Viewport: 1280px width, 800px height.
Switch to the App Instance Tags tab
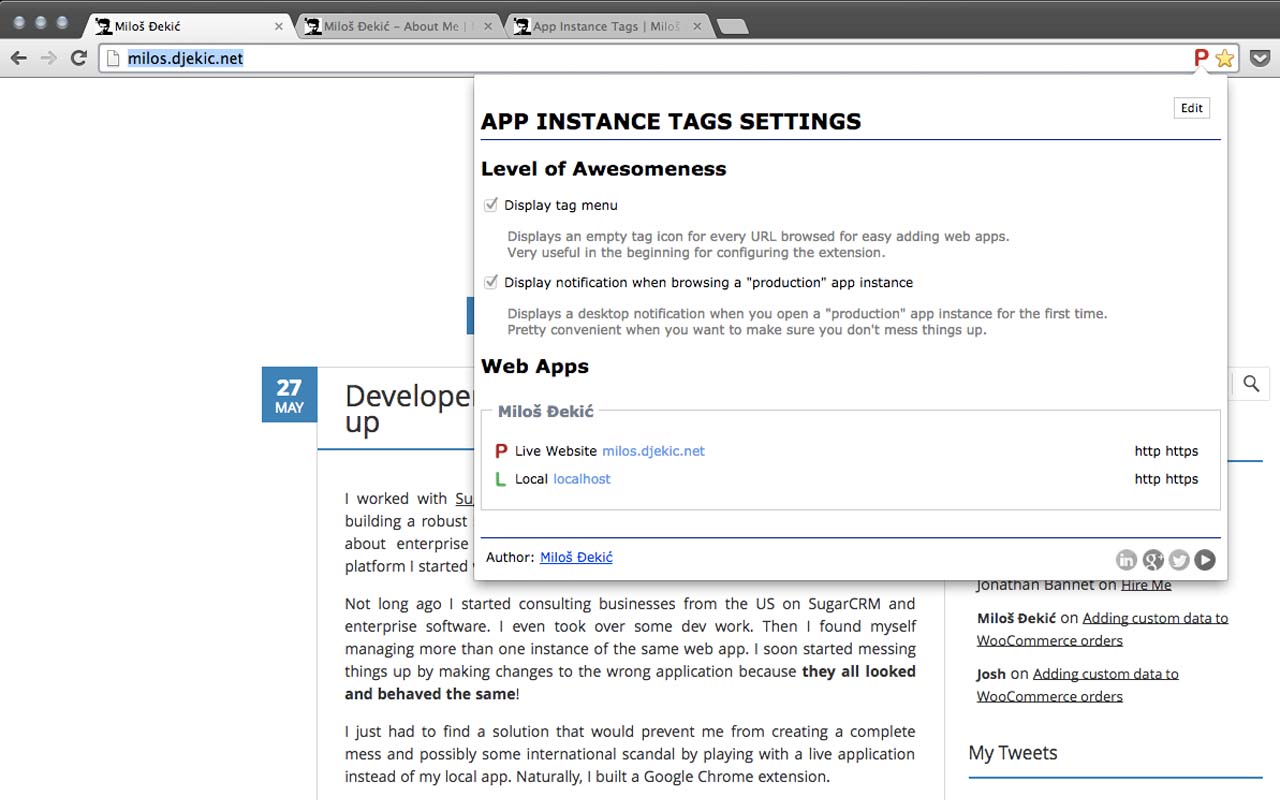pos(605,26)
